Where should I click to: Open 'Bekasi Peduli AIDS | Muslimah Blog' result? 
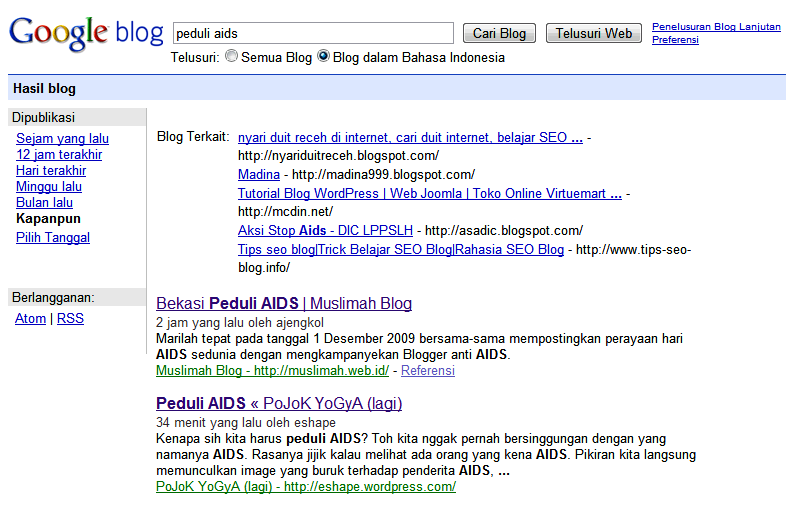284,304
